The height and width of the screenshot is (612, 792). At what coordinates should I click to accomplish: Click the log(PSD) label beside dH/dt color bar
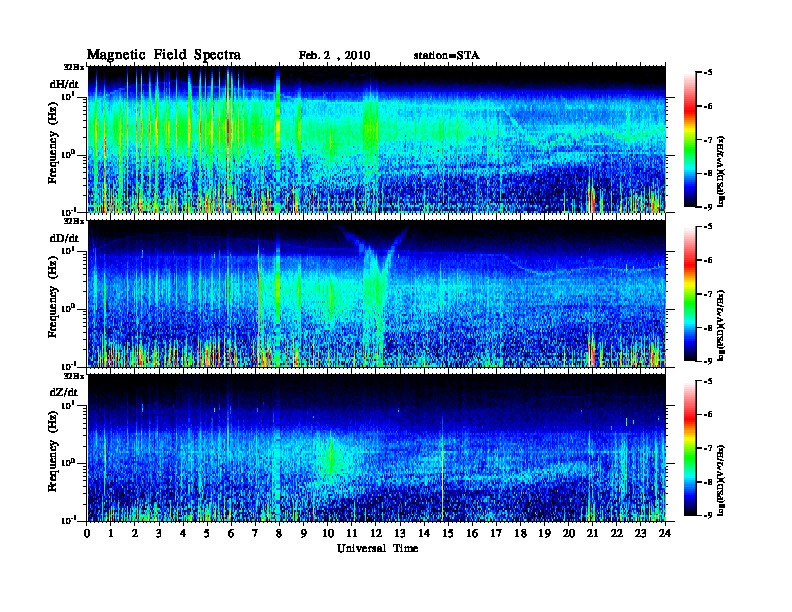[722, 171]
